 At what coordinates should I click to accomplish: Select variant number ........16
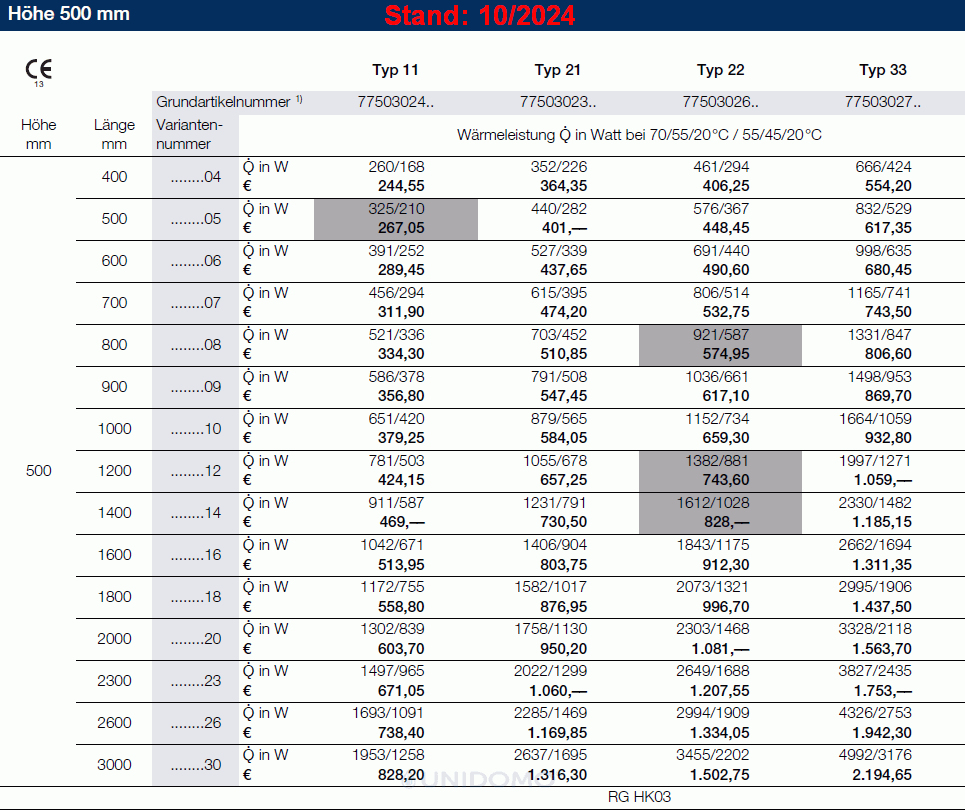195,555
